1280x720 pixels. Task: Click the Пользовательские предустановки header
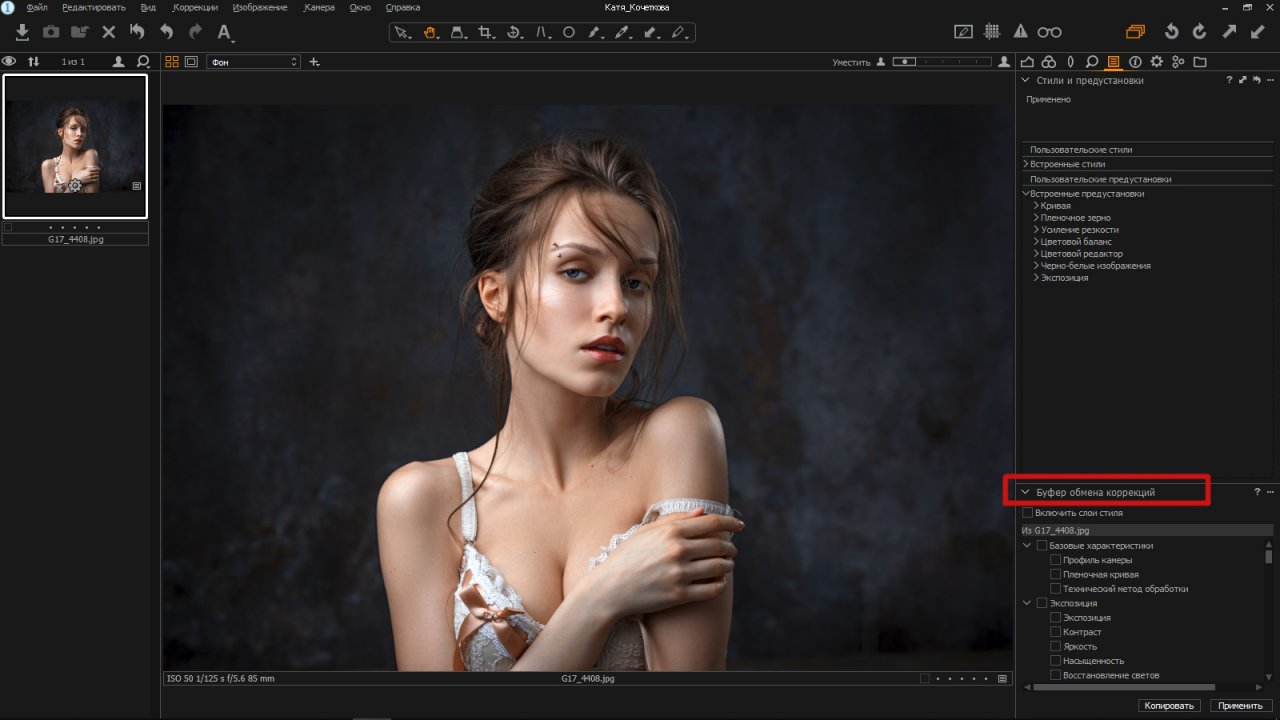click(x=1100, y=179)
